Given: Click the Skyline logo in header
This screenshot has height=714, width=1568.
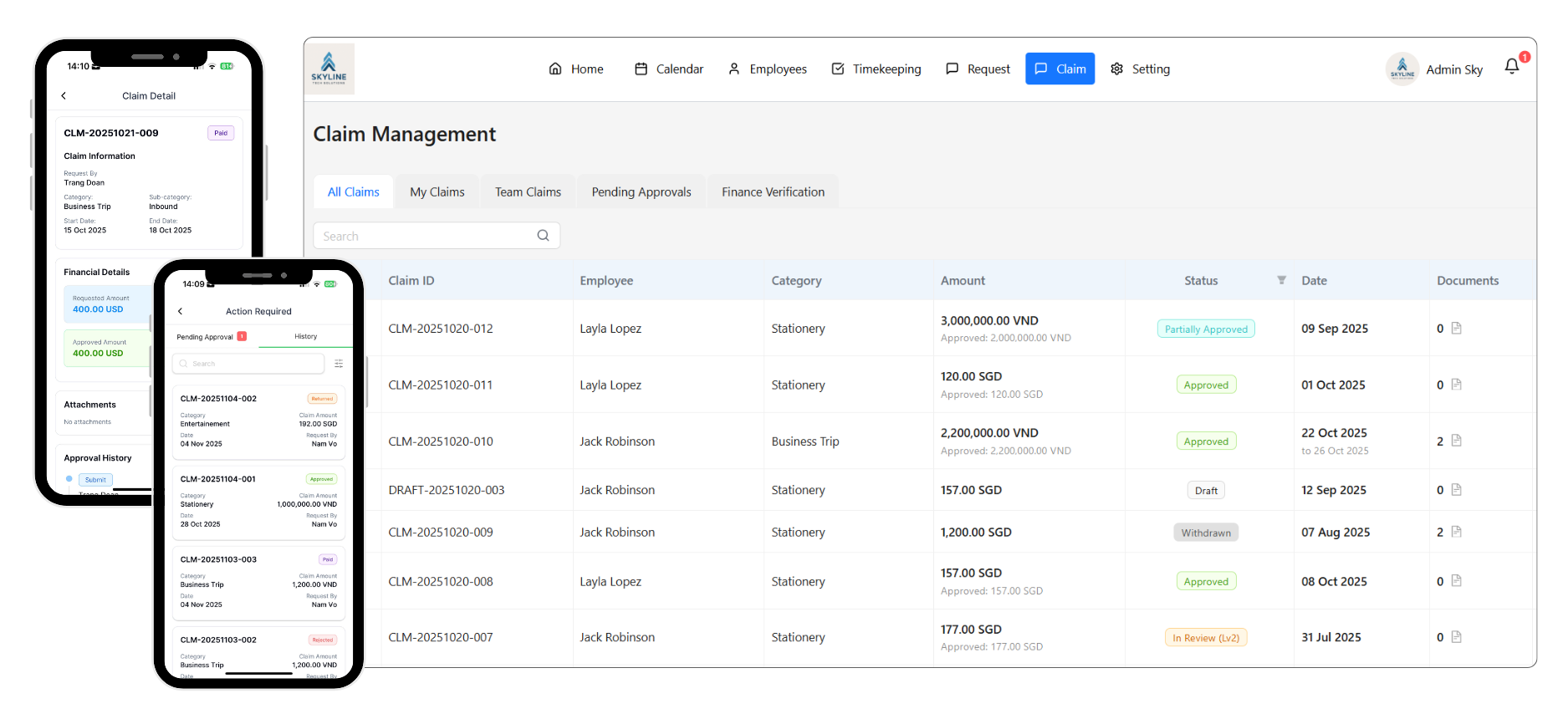Looking at the screenshot, I should [x=329, y=69].
